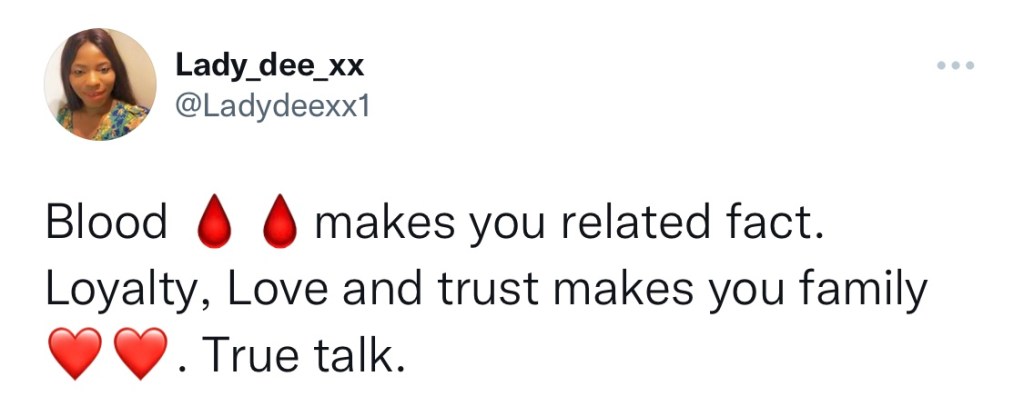Click the word "Blood" in the tweet
The height and width of the screenshot is (416, 1024).
tap(107, 224)
